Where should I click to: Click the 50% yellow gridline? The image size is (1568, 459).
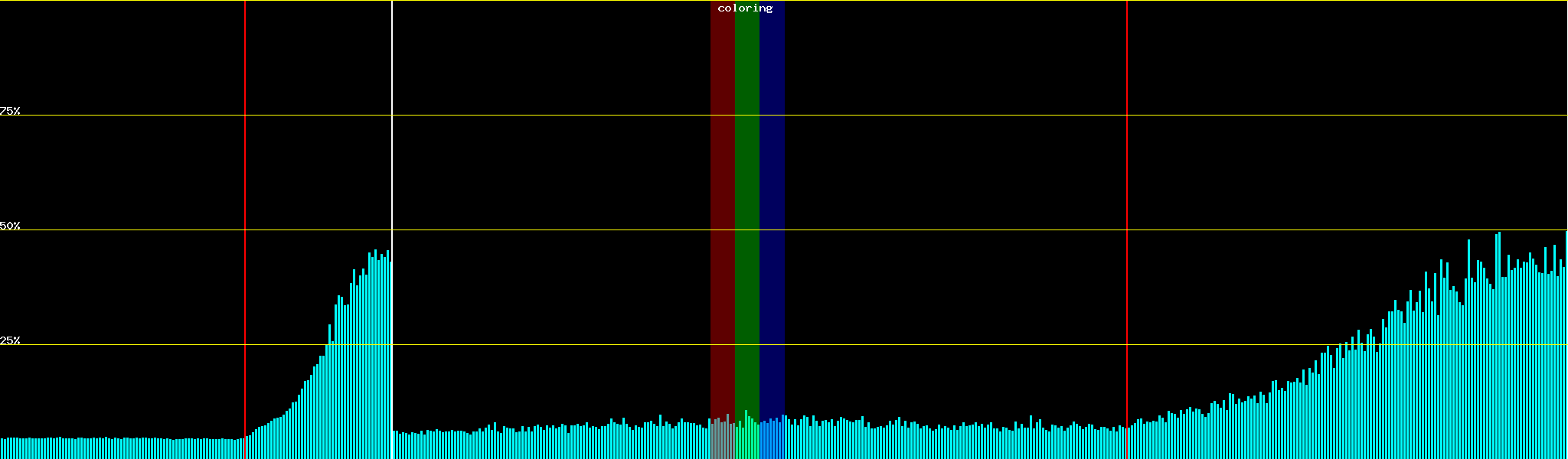point(919,230)
